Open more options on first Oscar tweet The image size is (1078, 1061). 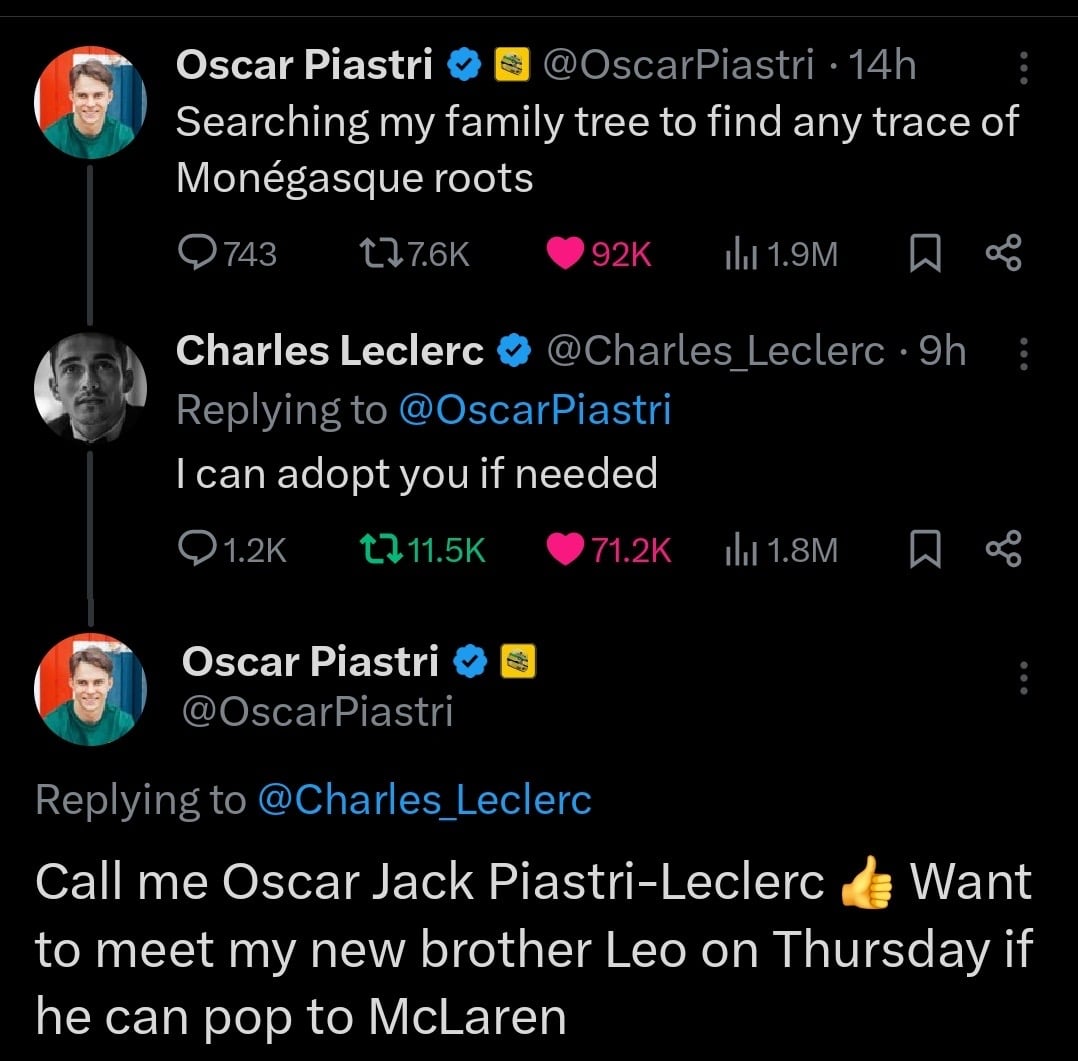(1024, 67)
